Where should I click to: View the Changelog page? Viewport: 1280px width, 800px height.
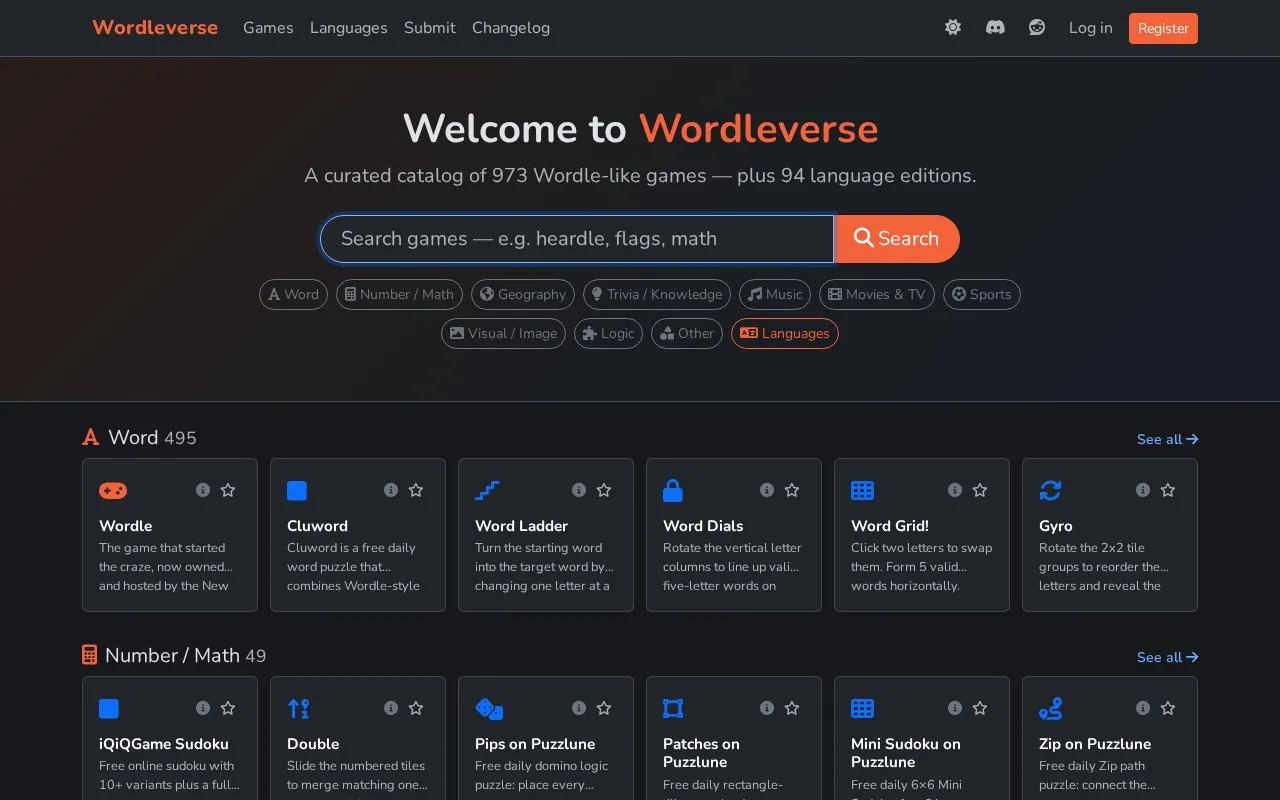coord(511,28)
